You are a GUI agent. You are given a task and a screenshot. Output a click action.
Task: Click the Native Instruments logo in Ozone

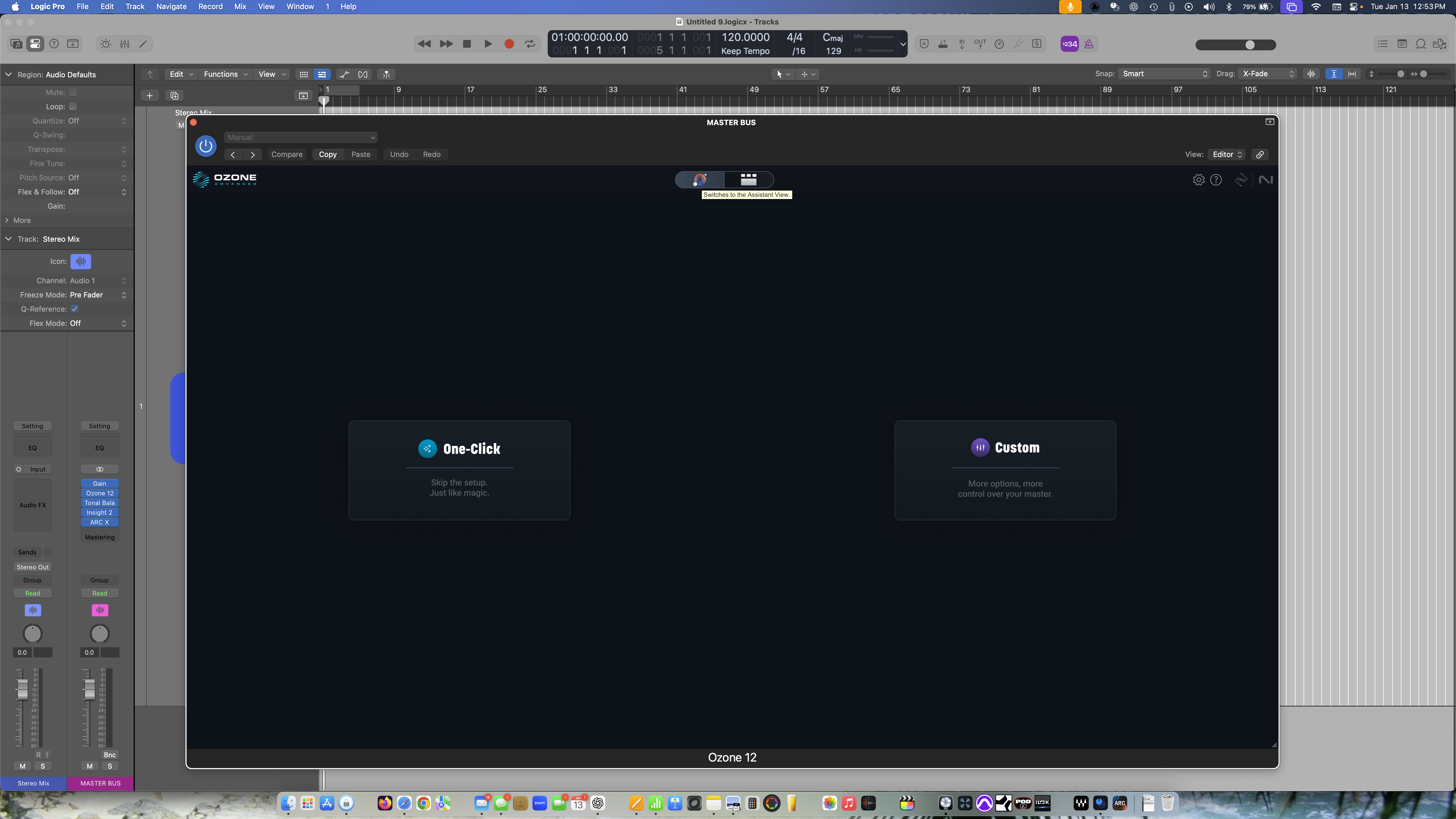click(1266, 179)
